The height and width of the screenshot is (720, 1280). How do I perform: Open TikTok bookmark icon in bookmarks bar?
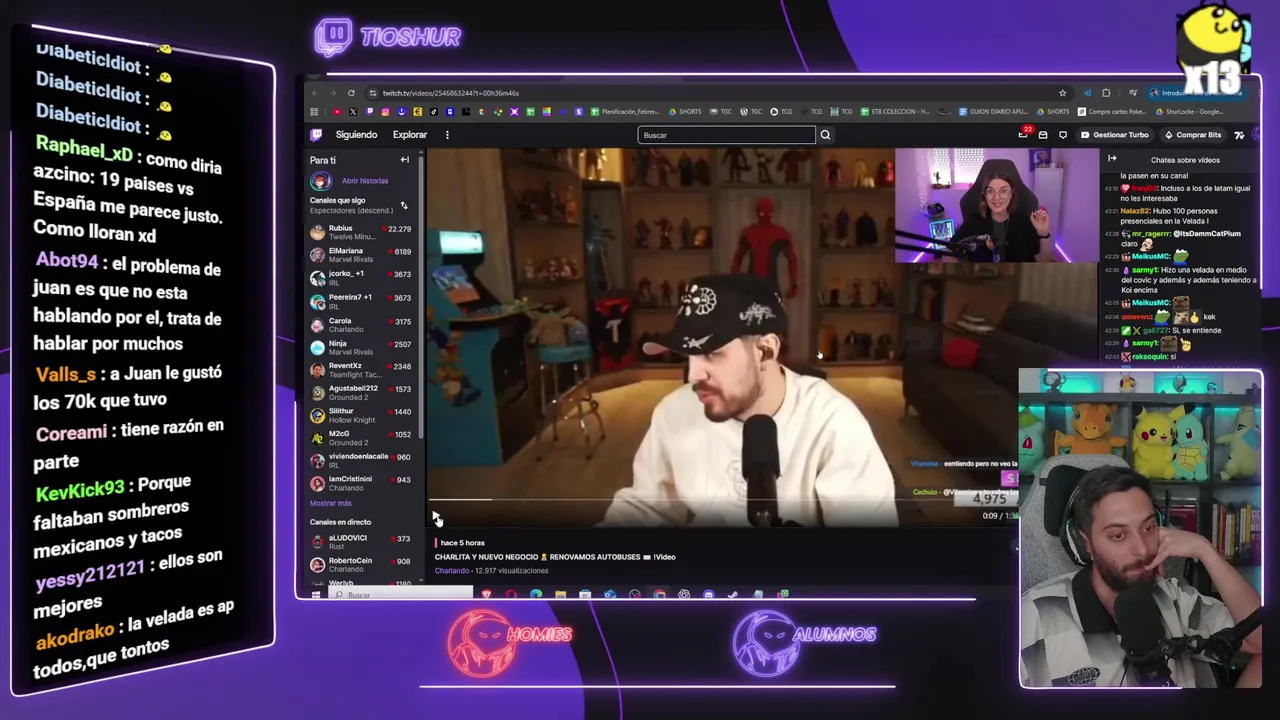click(434, 112)
